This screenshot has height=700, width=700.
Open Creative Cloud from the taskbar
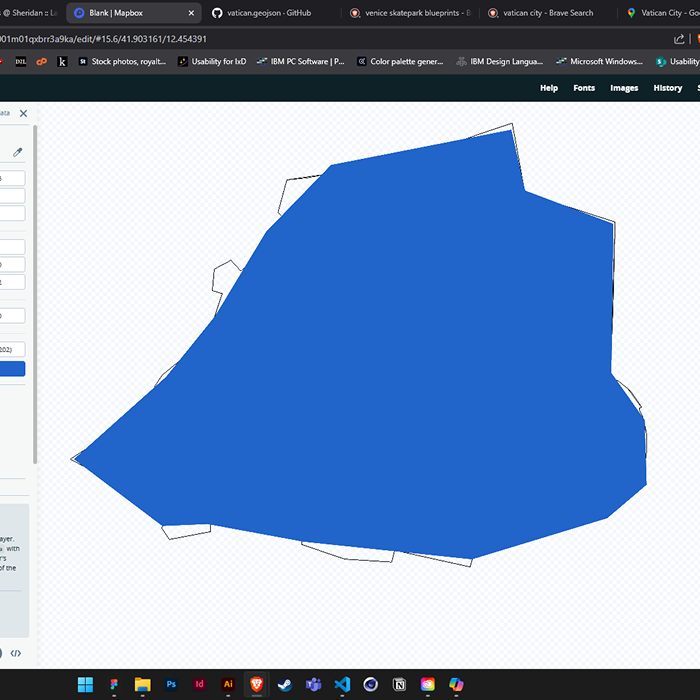click(428, 684)
